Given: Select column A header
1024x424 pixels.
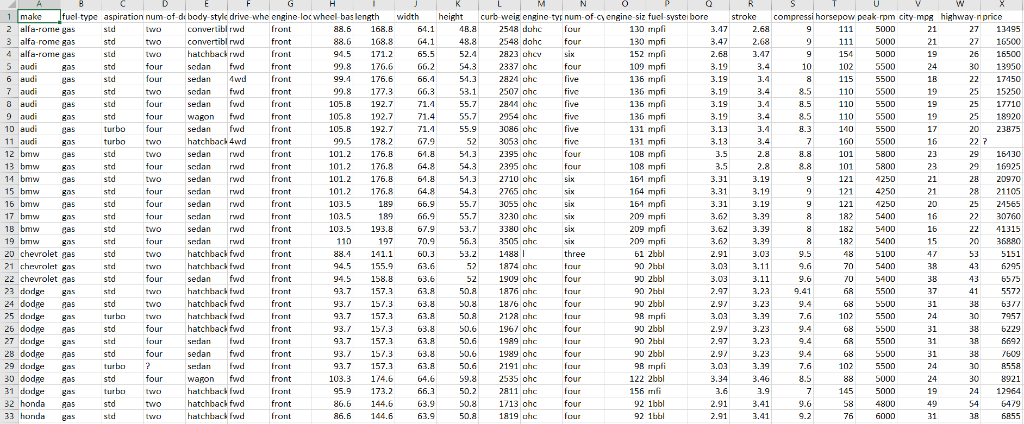Looking at the screenshot, I should (39, 4).
